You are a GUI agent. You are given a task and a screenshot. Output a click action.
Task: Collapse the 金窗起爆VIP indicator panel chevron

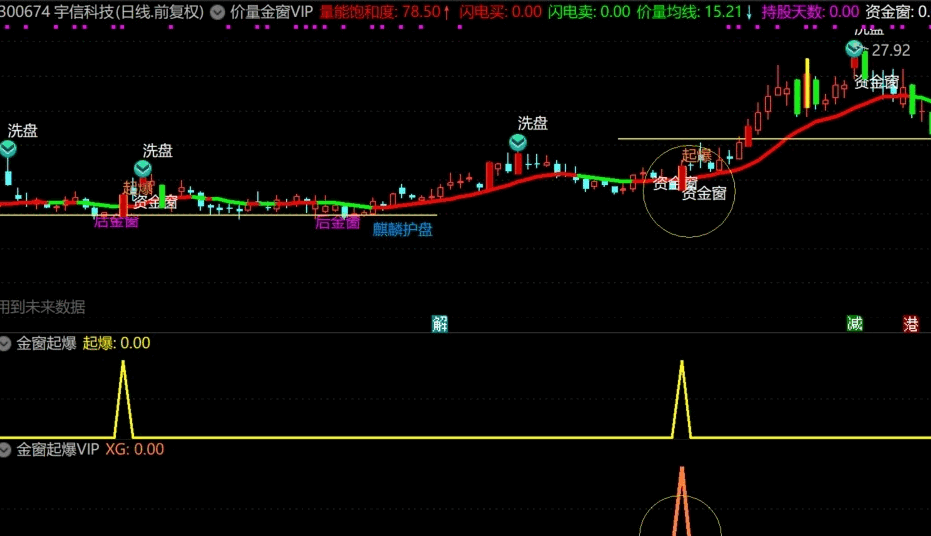[x=5, y=449]
